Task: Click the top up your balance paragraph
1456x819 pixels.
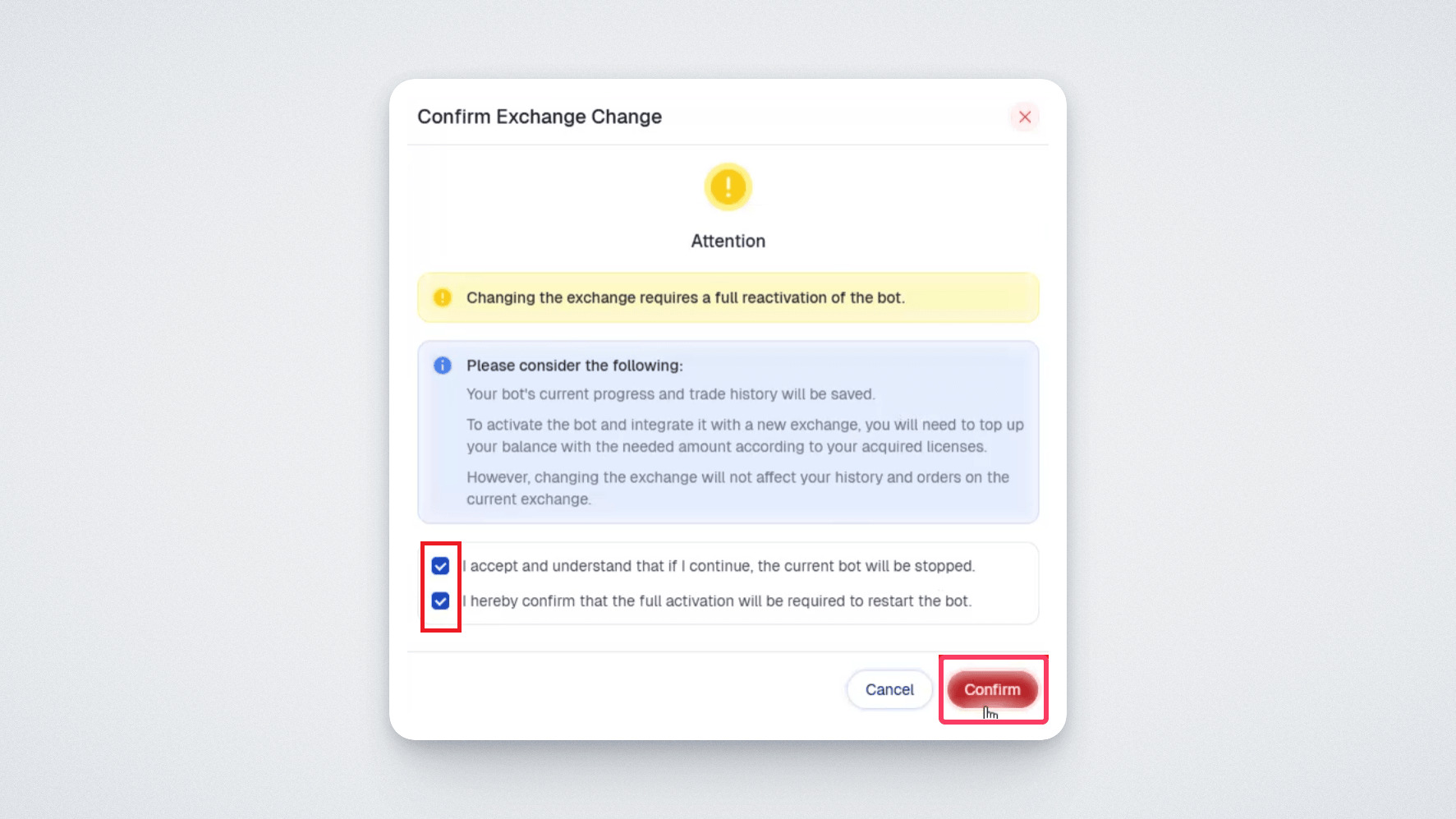Action: 744,435
